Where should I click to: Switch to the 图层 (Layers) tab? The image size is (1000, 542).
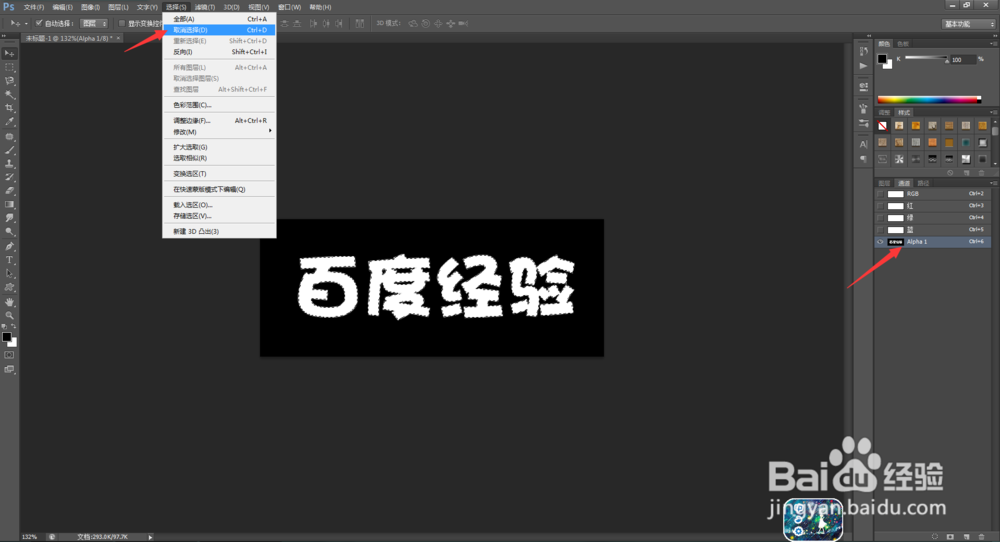pyautogui.click(x=884, y=183)
